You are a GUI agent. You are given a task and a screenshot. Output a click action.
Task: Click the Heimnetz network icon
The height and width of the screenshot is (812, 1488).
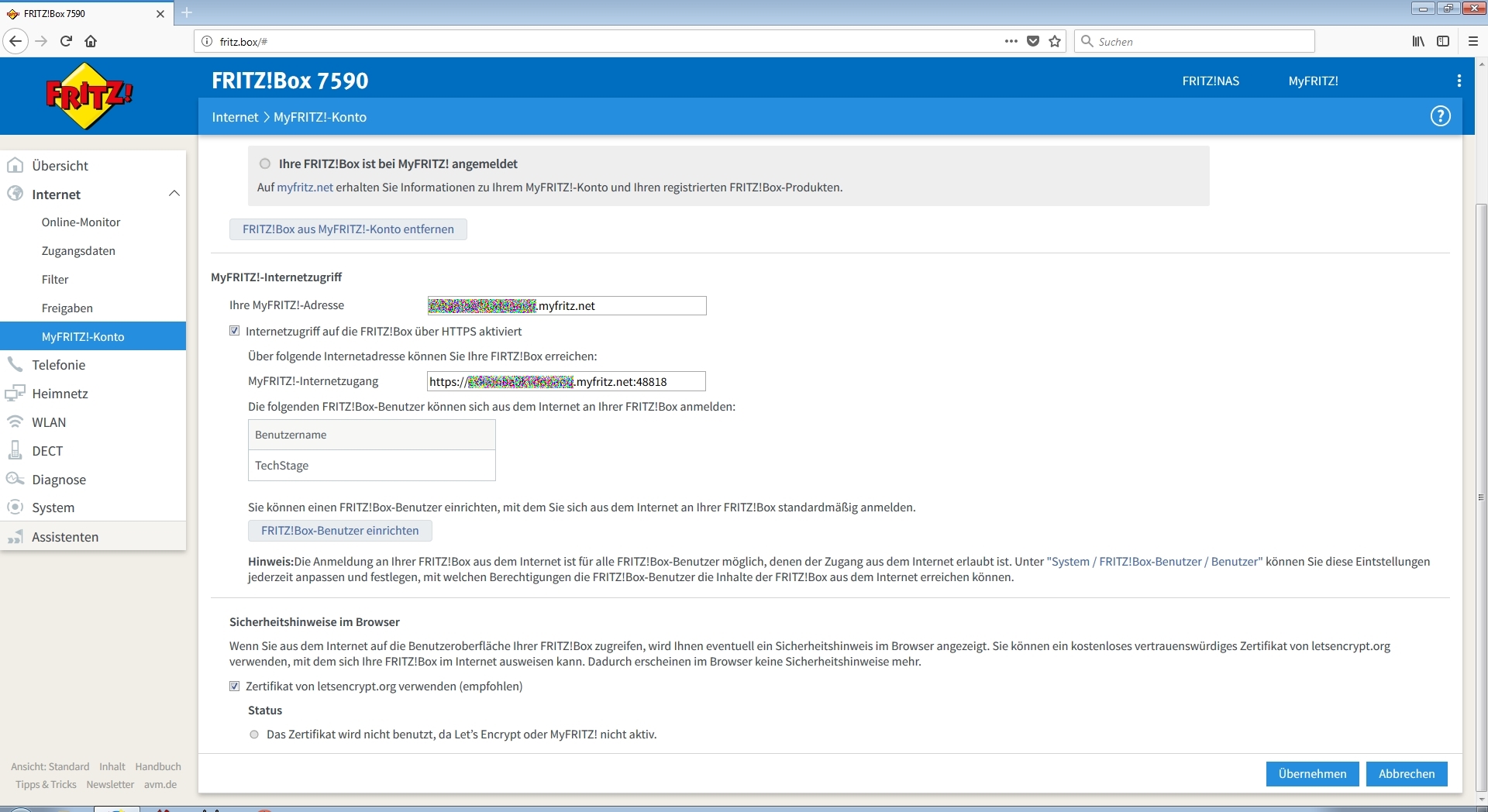[15, 393]
